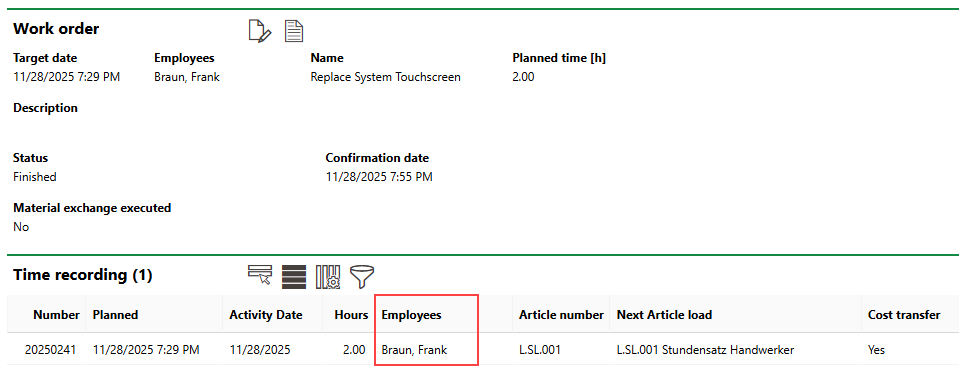Sort by the Activity Date column header
This screenshot has height=380, width=959.
[x=265, y=315]
